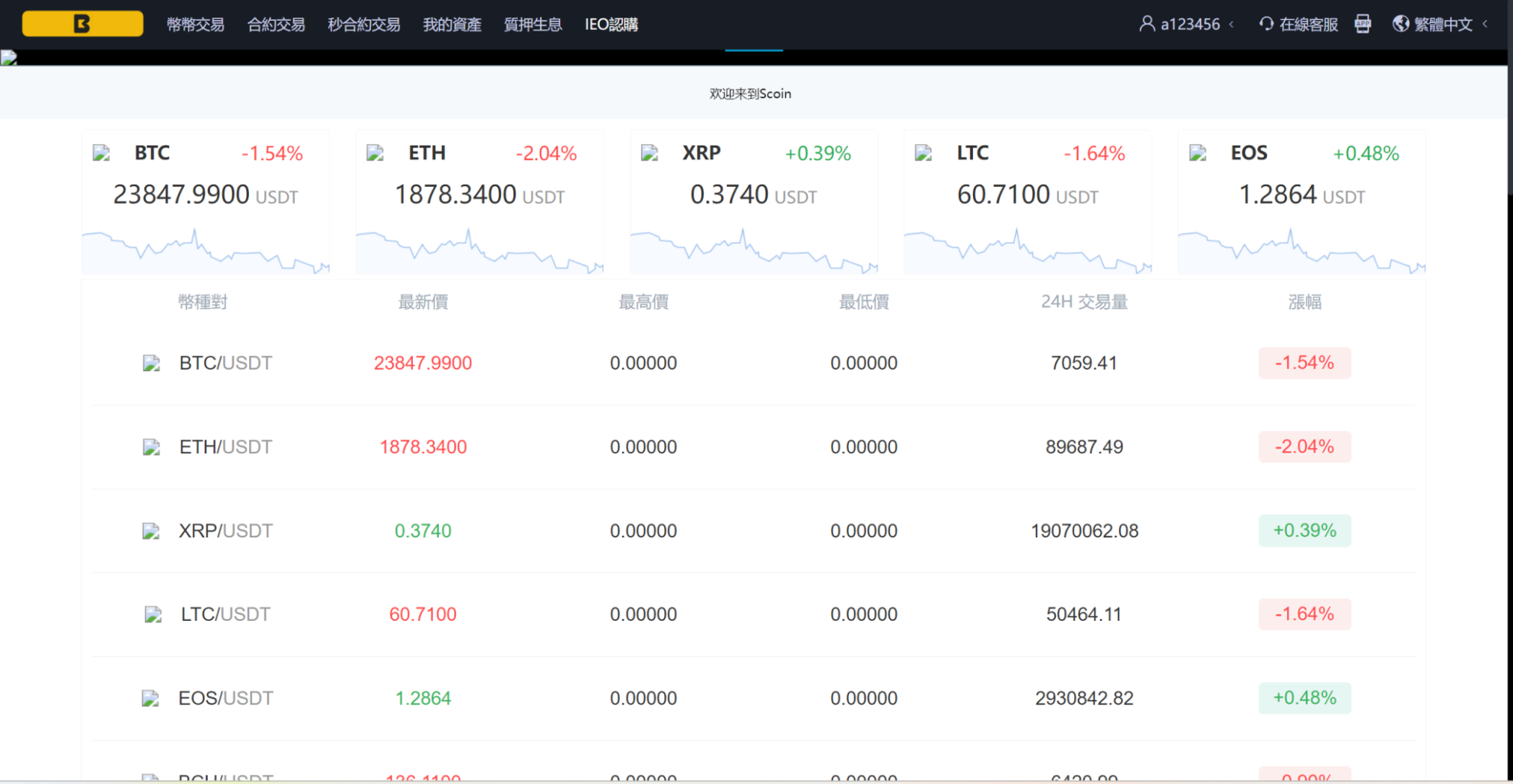Click the globe language icon
Screen dimensions: 1513x784
point(1402,24)
